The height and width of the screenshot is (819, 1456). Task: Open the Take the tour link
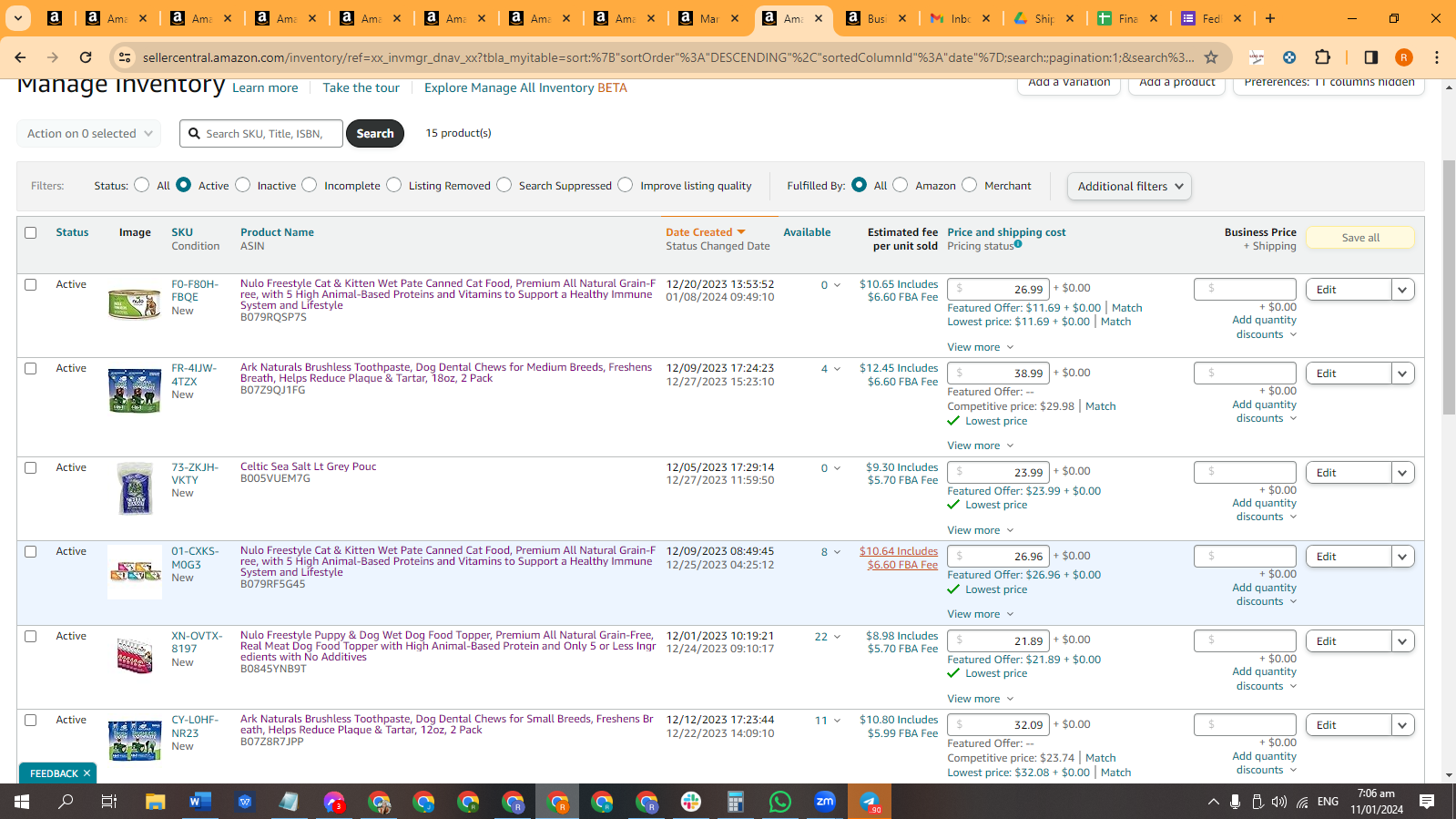[361, 87]
